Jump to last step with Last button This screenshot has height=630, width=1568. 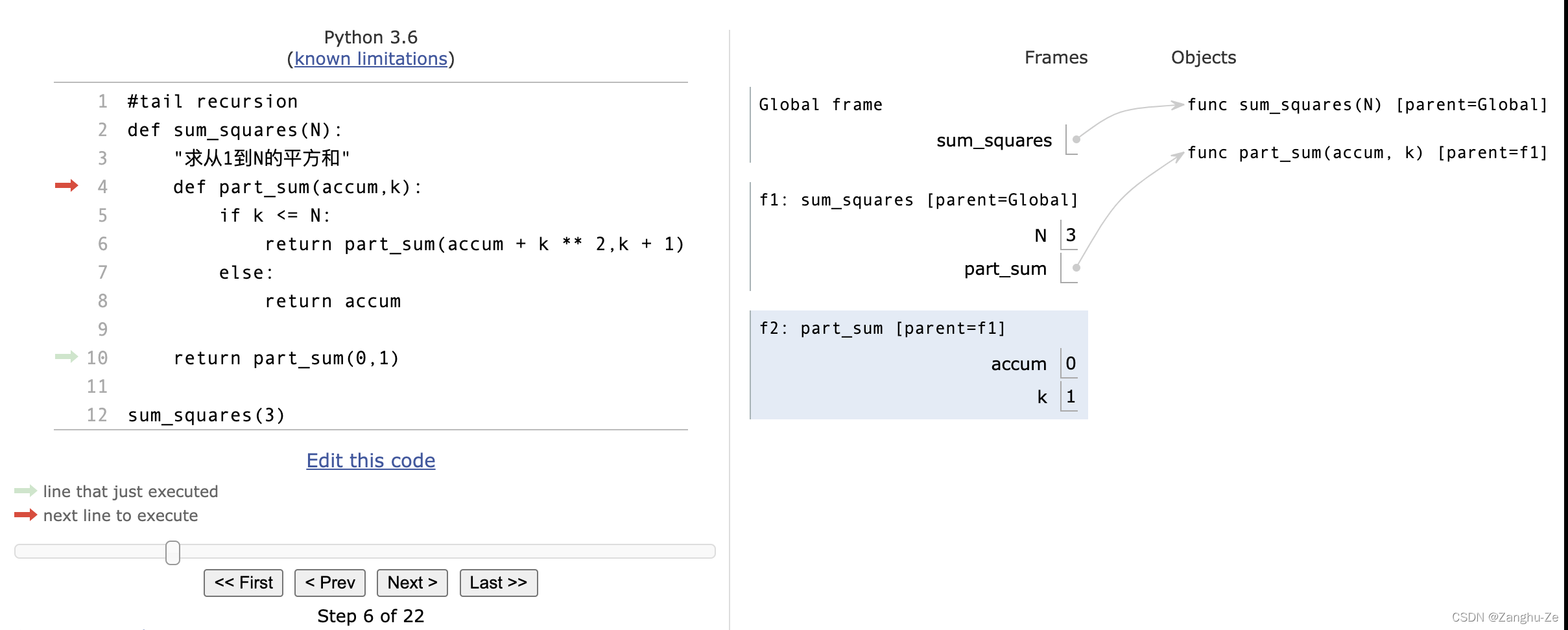(x=497, y=582)
